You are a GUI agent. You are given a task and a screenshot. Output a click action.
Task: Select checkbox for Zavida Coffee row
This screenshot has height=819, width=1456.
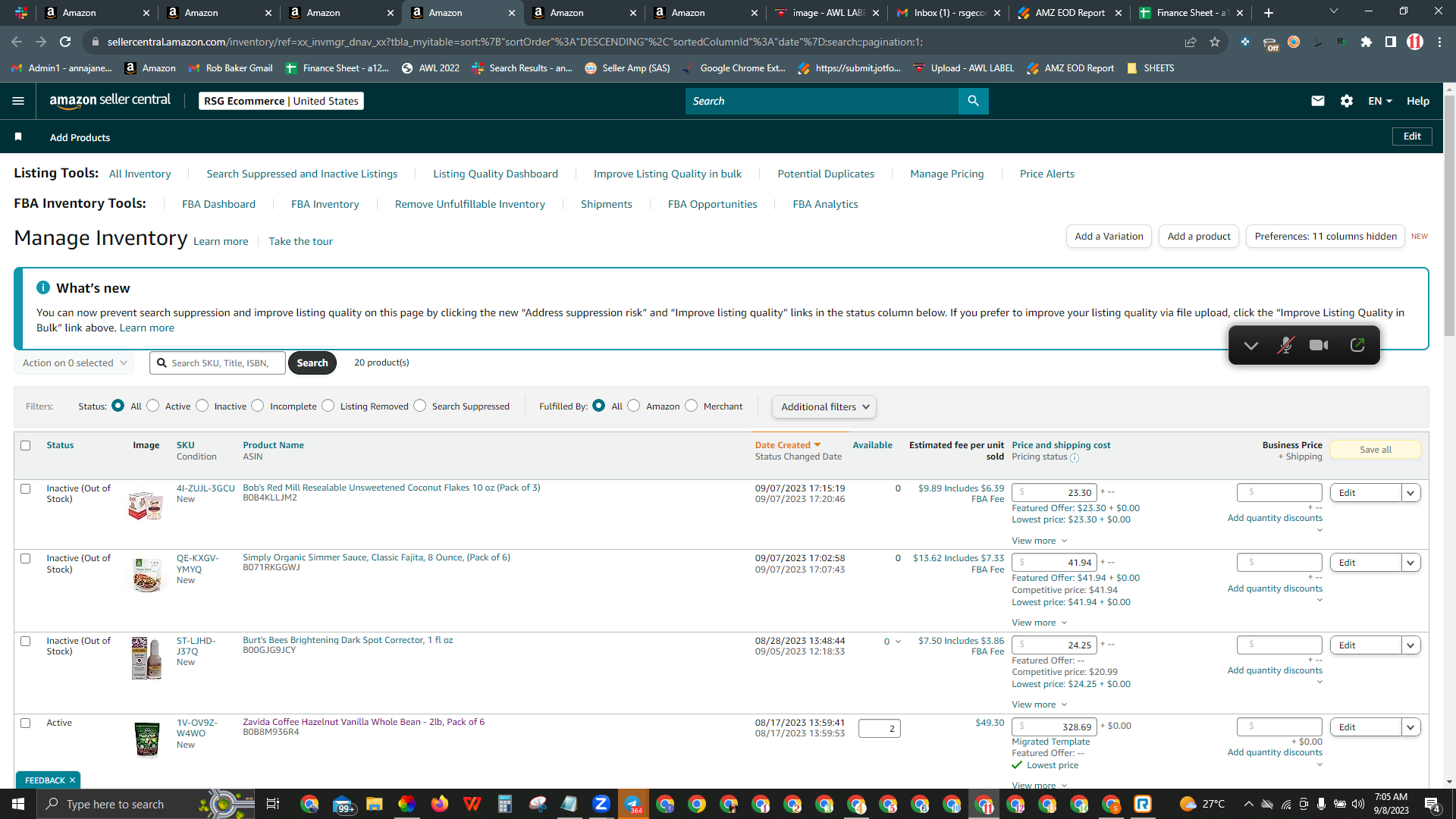click(x=26, y=723)
